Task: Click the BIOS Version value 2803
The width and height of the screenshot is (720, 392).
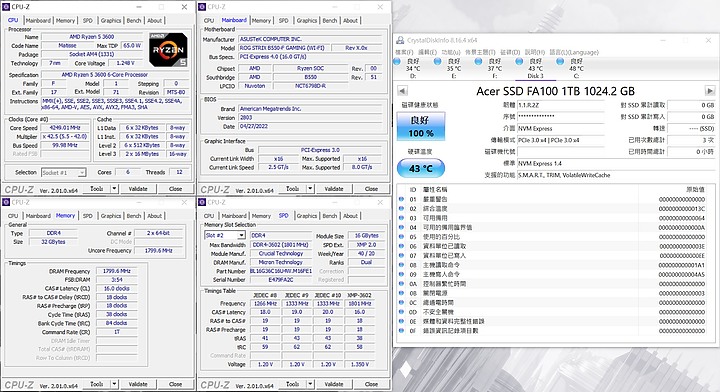Action: pos(310,118)
